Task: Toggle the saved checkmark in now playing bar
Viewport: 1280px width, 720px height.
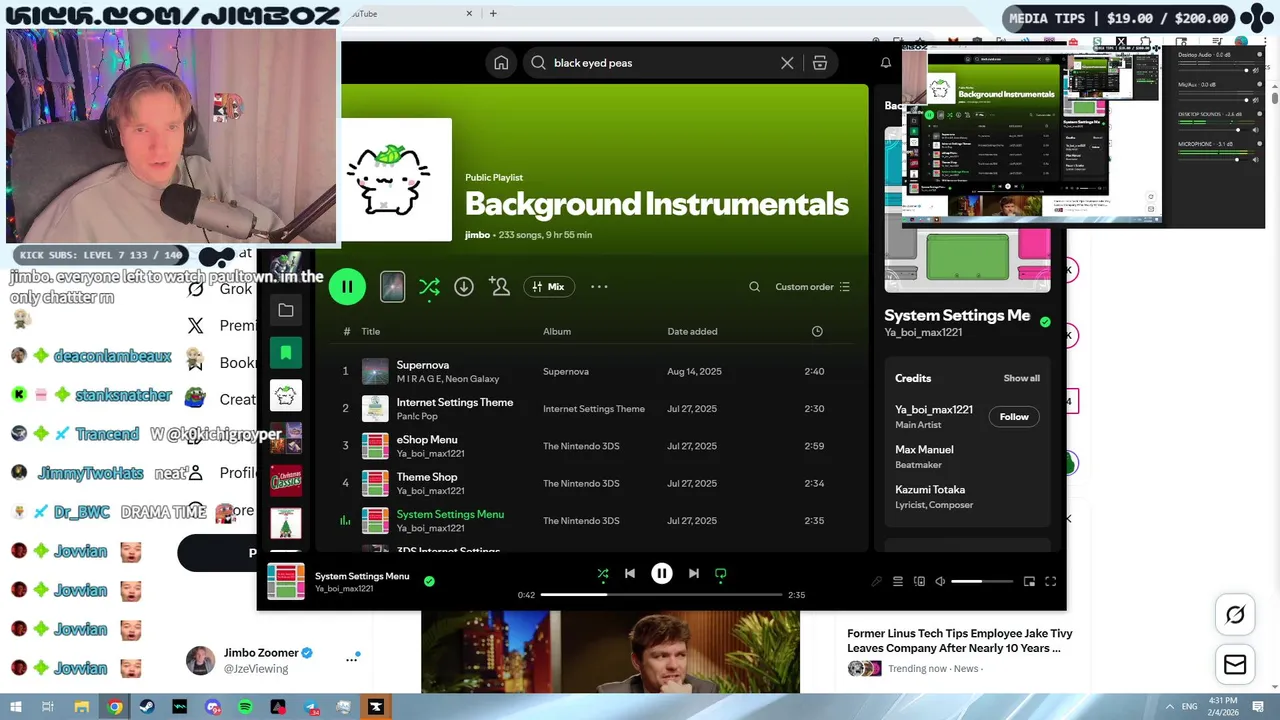Action: pos(429,581)
